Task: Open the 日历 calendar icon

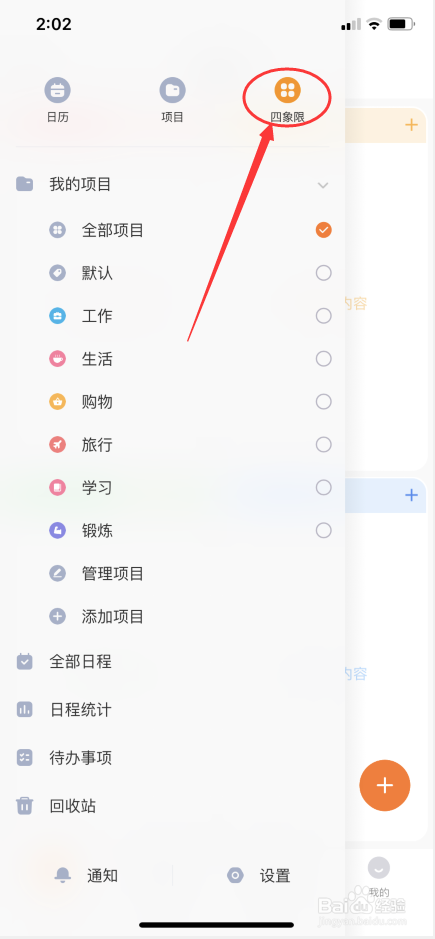Action: [x=58, y=90]
